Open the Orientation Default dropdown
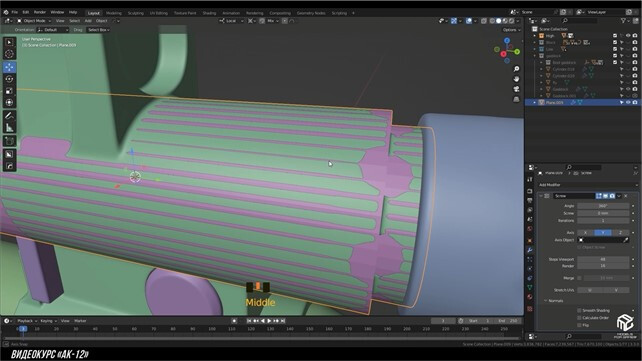 (x=53, y=30)
